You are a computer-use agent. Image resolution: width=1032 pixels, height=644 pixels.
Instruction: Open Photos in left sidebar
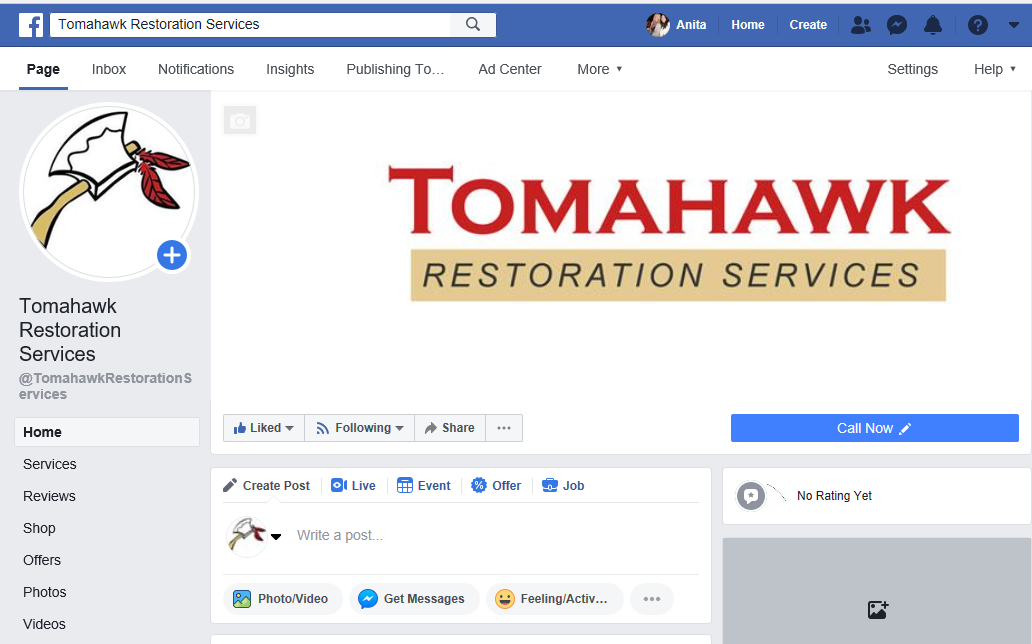[45, 593]
